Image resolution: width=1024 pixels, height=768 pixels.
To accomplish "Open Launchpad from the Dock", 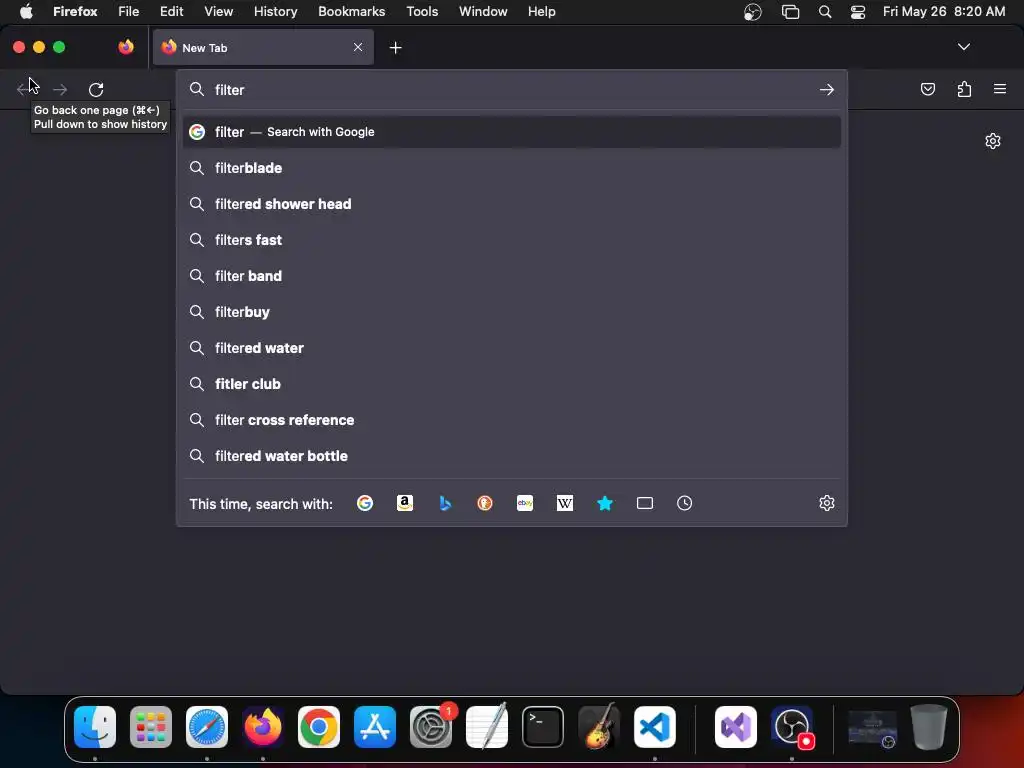I will click(151, 727).
